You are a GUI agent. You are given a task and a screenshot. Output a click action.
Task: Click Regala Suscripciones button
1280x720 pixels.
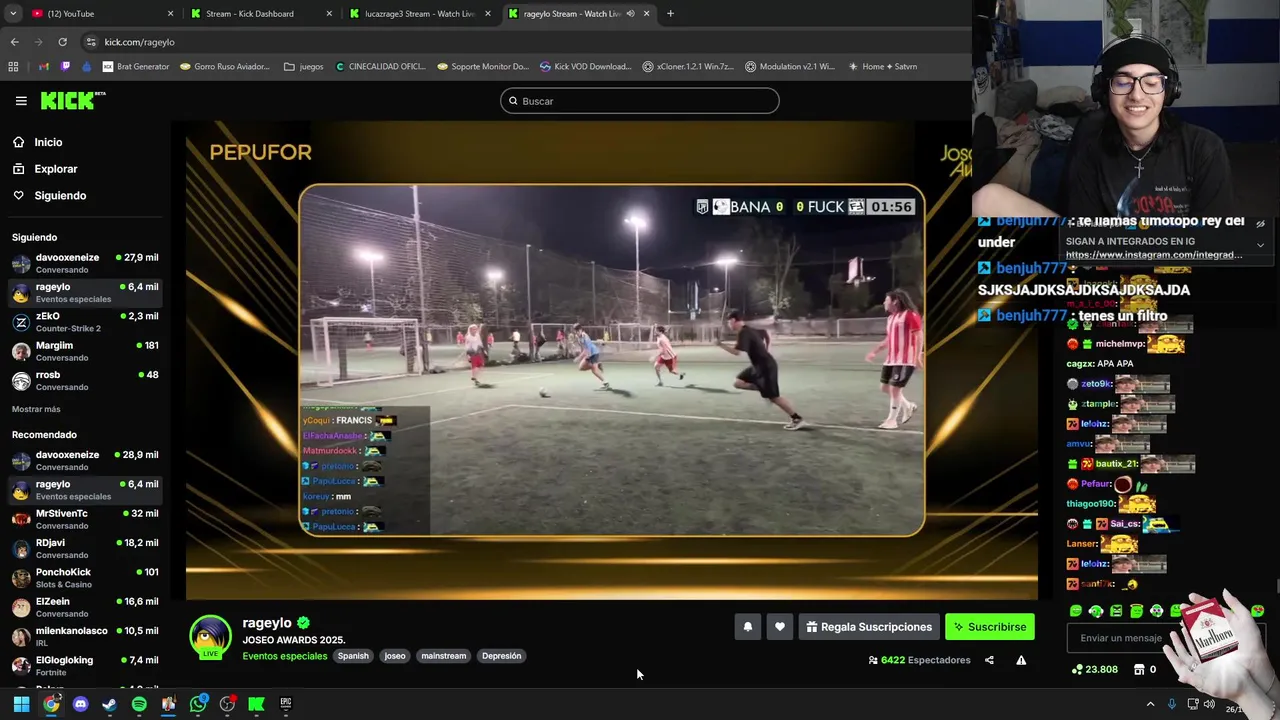pyautogui.click(x=869, y=627)
